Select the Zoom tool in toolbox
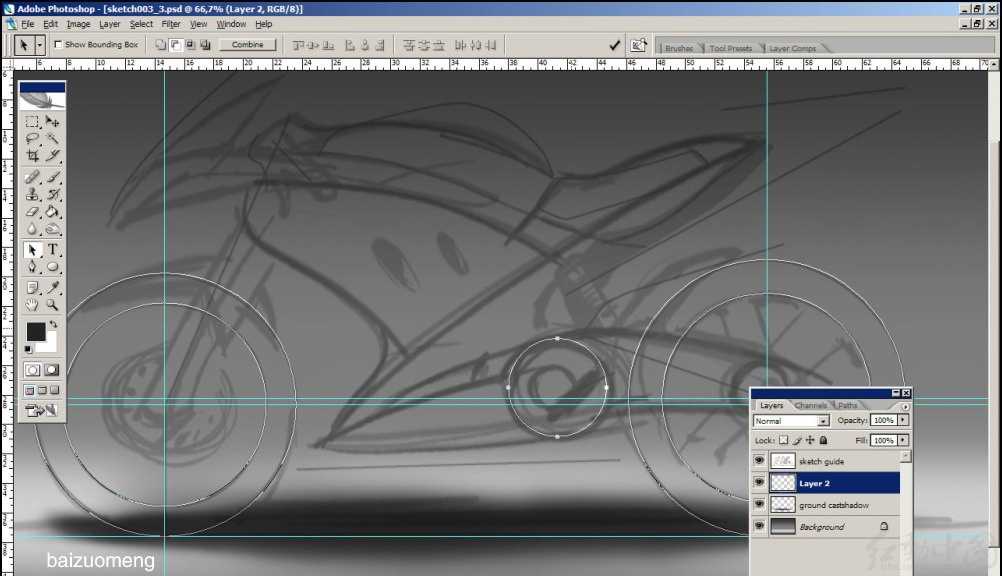Screen dimensions: 1002x576 [52, 304]
